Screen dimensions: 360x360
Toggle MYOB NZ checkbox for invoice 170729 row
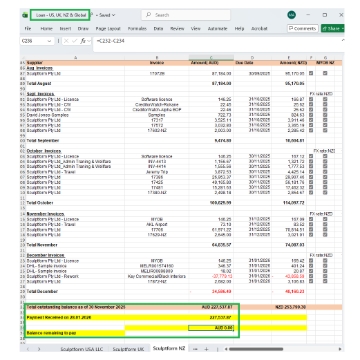coord(325,73)
